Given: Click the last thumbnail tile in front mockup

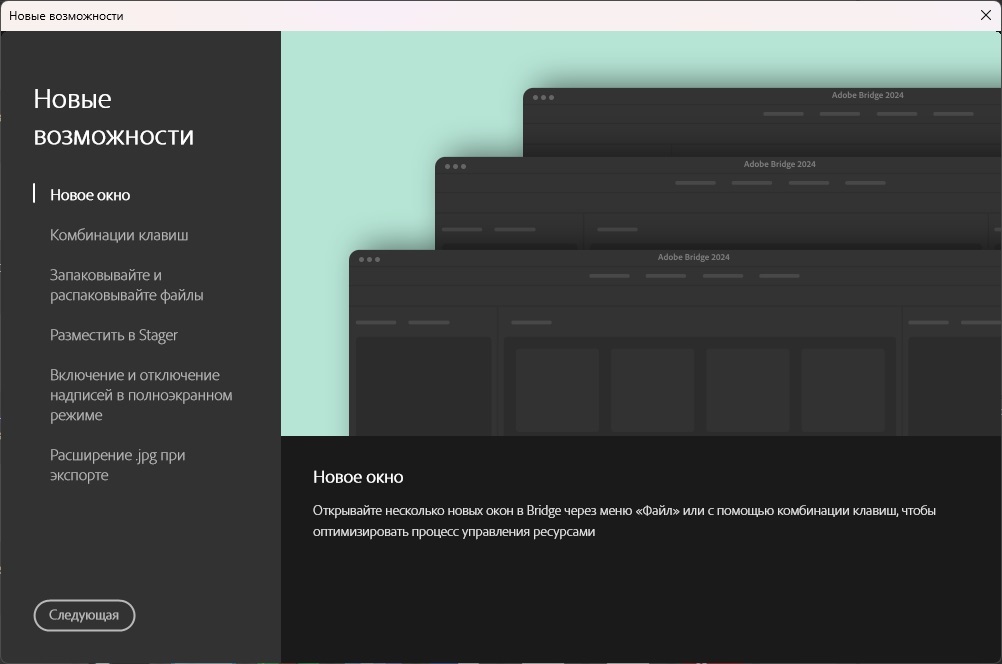Looking at the screenshot, I should (x=843, y=390).
